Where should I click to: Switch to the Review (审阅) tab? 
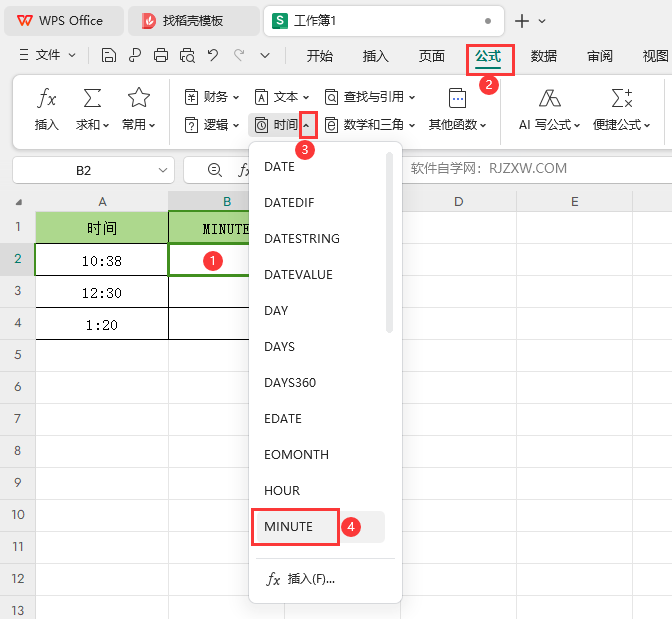[x=600, y=56]
